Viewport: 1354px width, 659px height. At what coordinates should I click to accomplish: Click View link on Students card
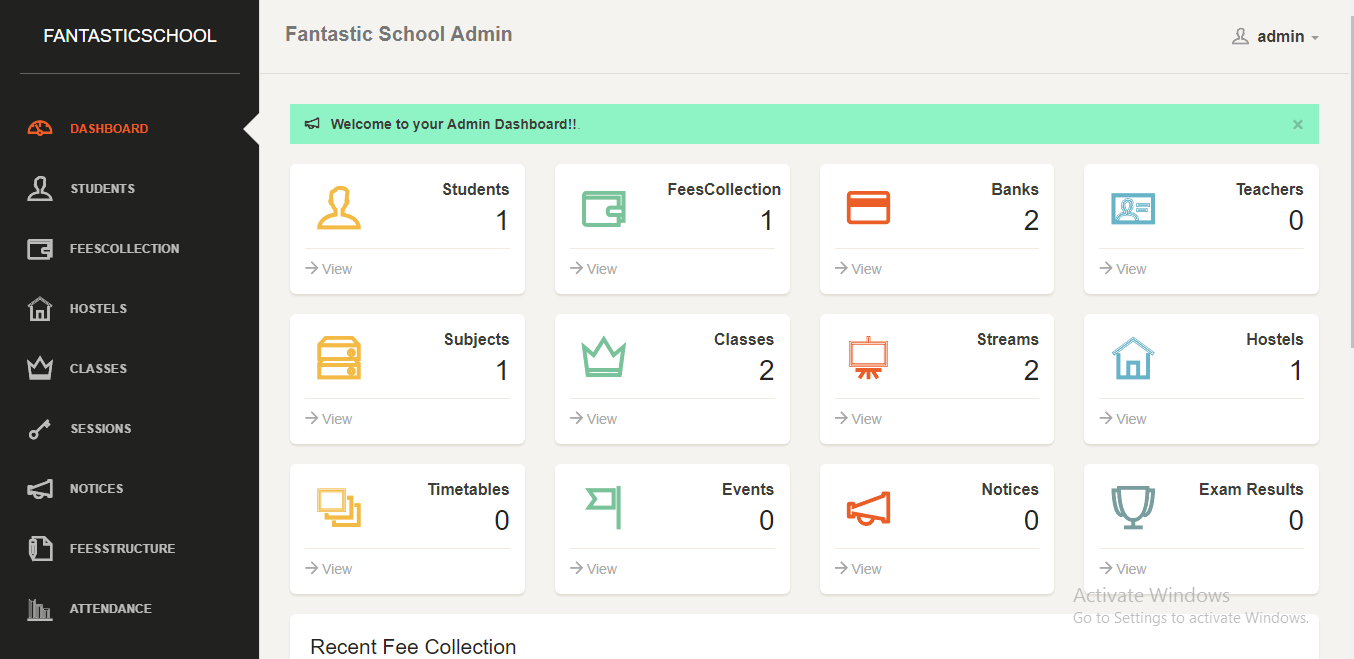pos(329,269)
